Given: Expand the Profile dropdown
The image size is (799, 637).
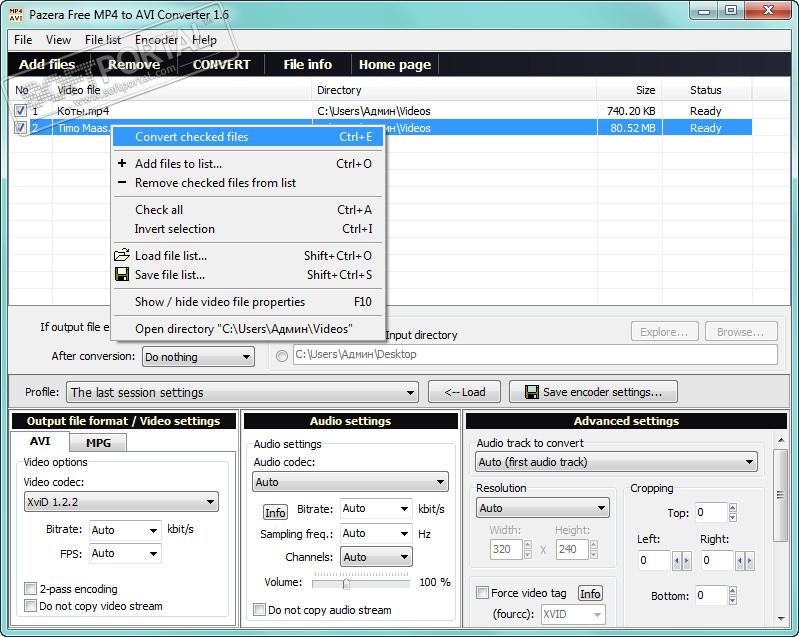Looking at the screenshot, I should click(242, 392).
